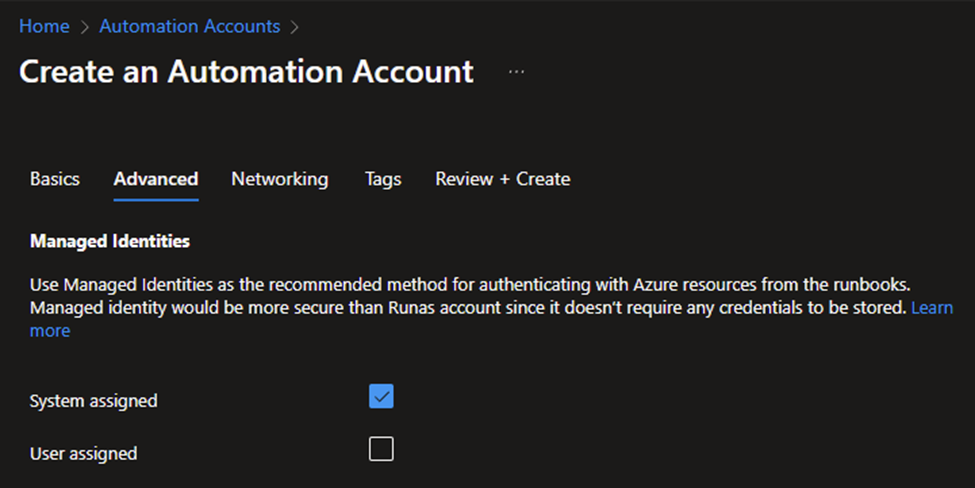The width and height of the screenshot is (975, 488).
Task: Open the more options ellipsis beside title
Action: (x=516, y=72)
